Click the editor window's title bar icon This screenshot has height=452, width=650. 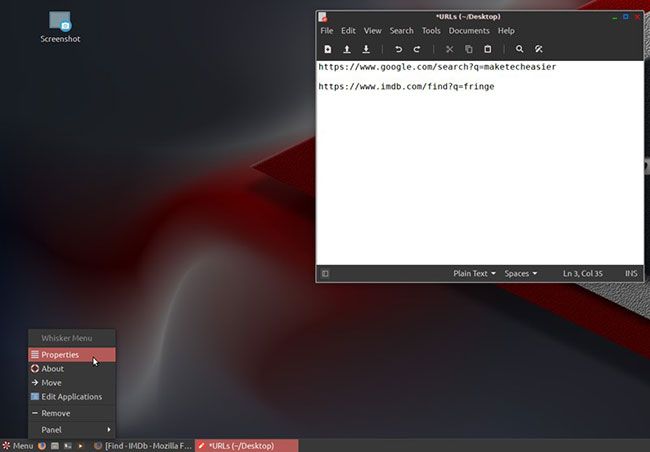(x=323, y=17)
